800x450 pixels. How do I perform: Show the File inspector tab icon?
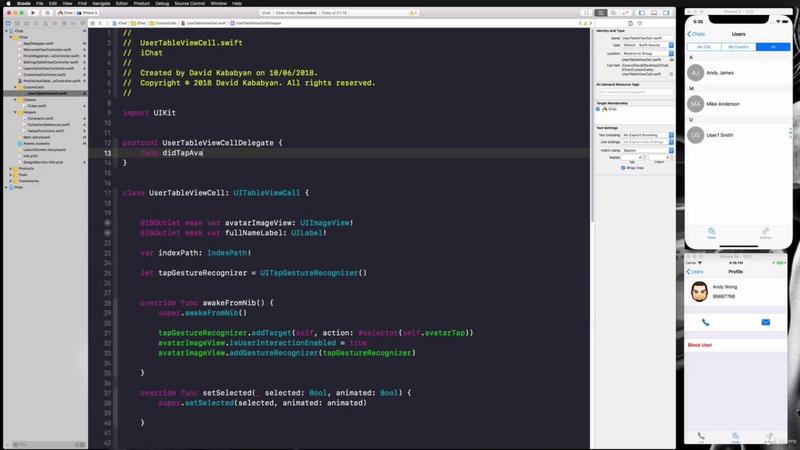pos(630,23)
